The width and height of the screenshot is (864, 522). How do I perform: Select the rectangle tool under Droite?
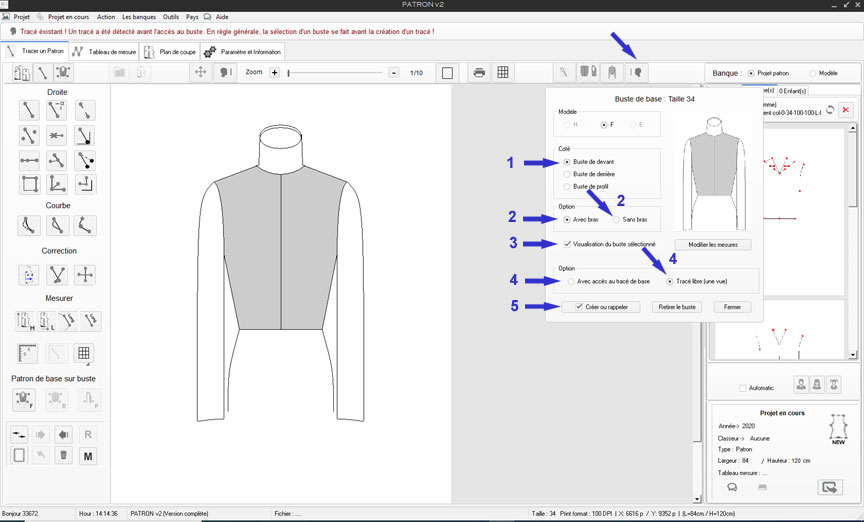pyautogui.click(x=29, y=184)
